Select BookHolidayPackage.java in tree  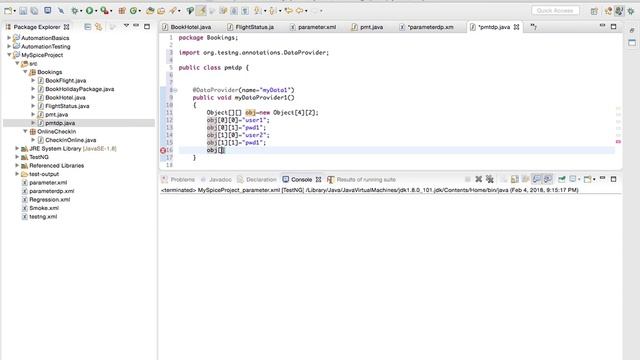80,89
